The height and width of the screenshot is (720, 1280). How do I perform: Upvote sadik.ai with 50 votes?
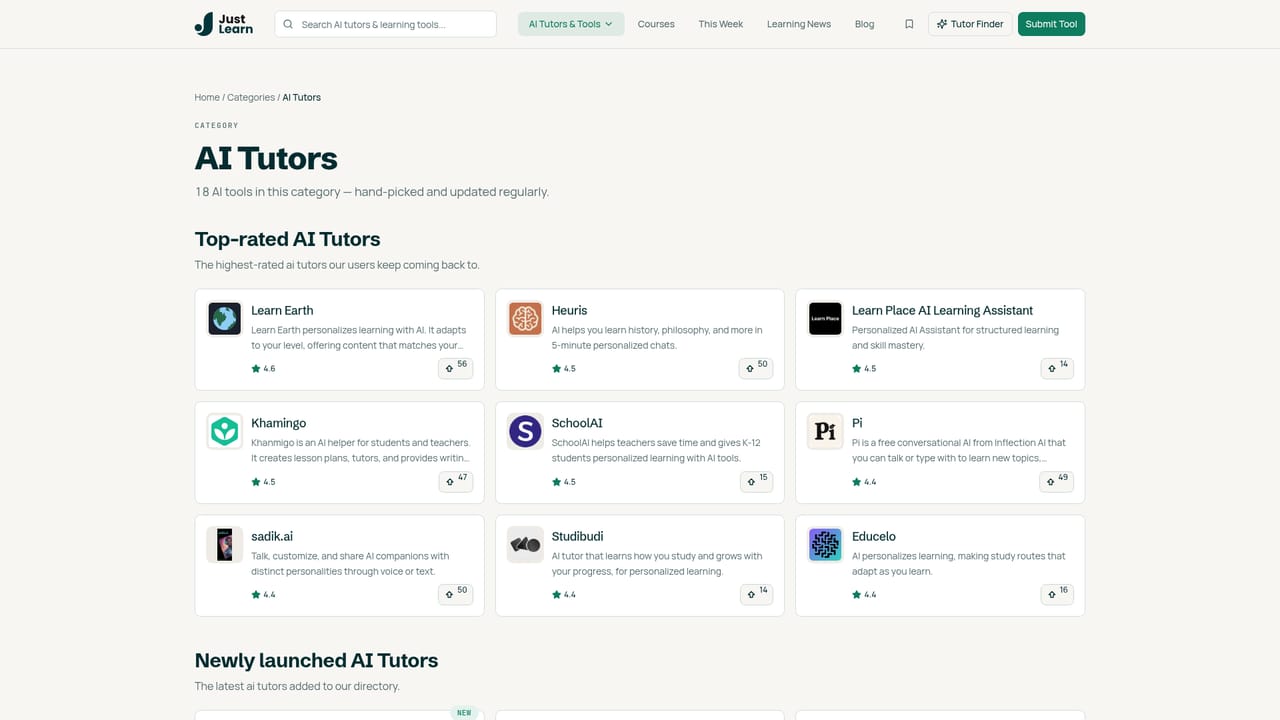pyautogui.click(x=455, y=594)
